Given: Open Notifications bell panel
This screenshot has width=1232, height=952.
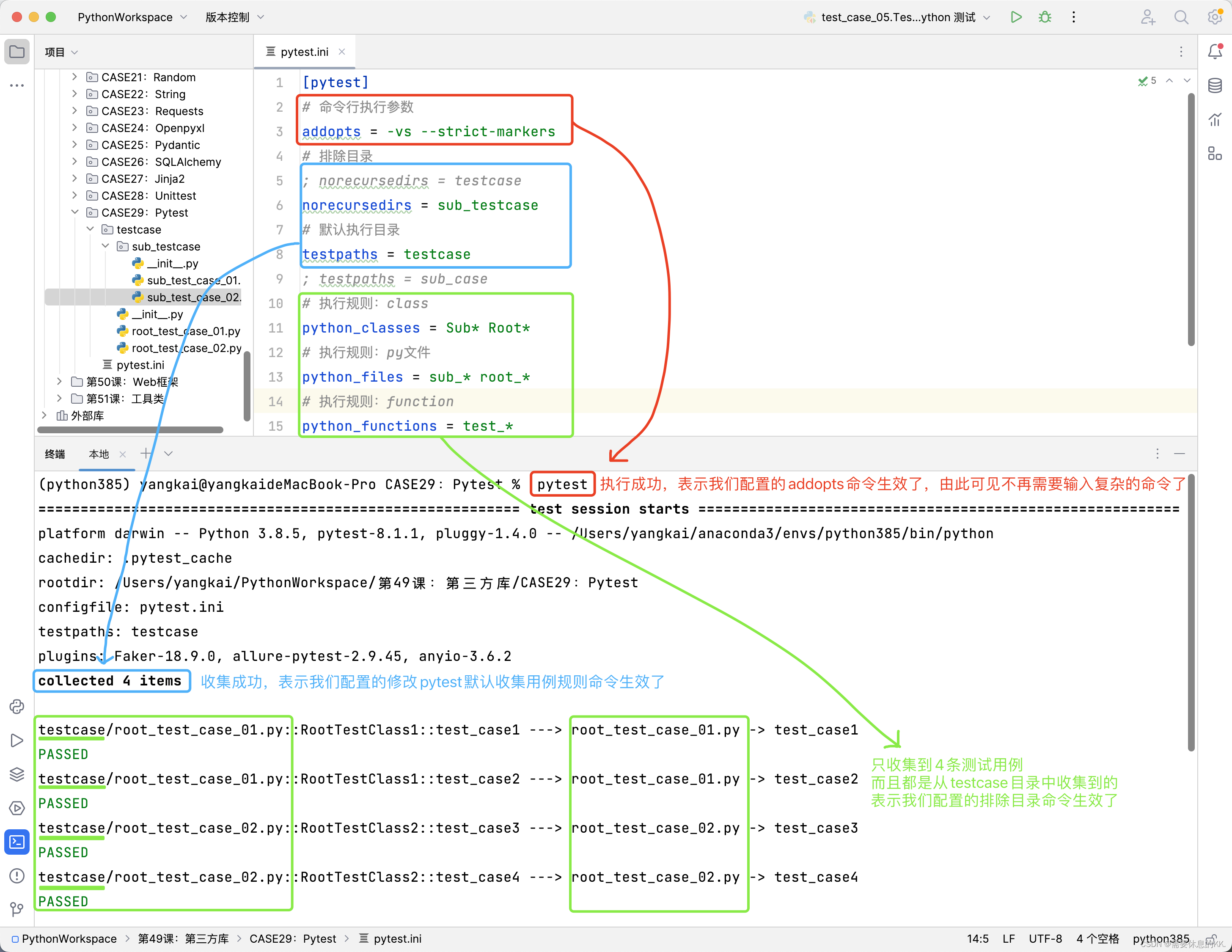Looking at the screenshot, I should [x=1215, y=52].
